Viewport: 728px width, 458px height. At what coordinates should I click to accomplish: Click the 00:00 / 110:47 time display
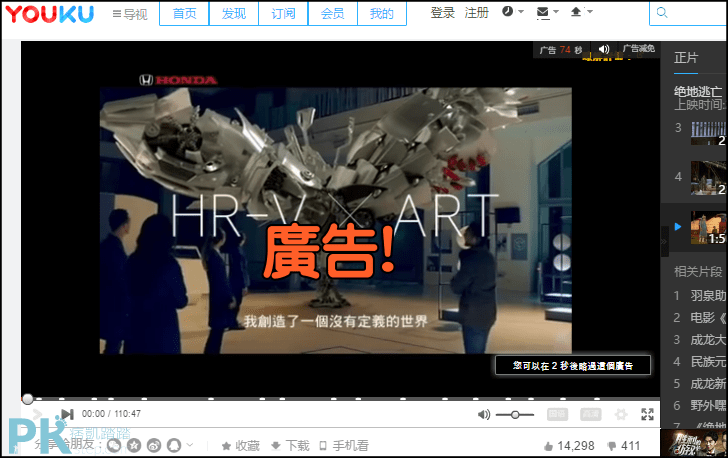(x=111, y=414)
